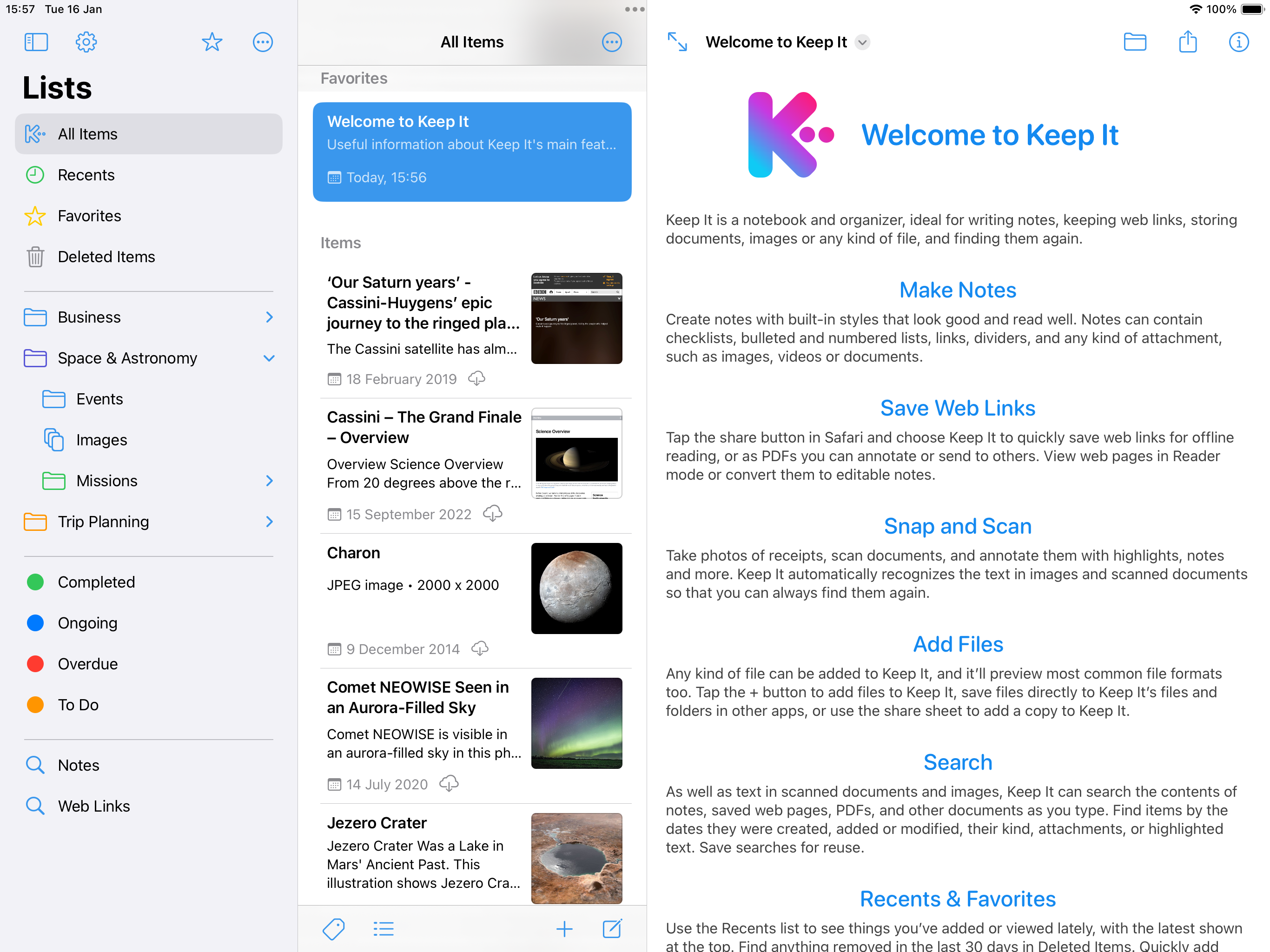Viewport: 1270px width, 952px height.
Task: Tap cloud icon beside 15 September 2022
Action: [493, 513]
